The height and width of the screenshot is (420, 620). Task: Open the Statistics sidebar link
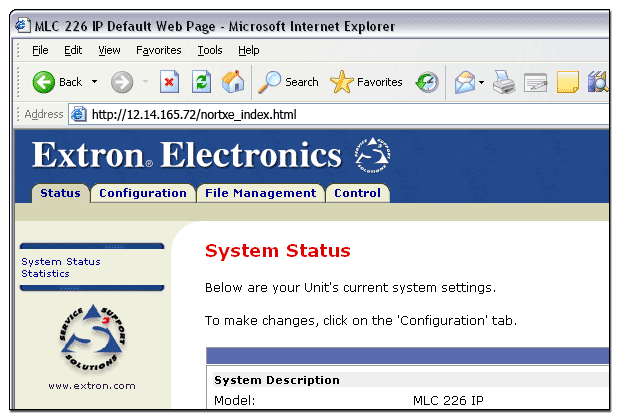point(45,273)
